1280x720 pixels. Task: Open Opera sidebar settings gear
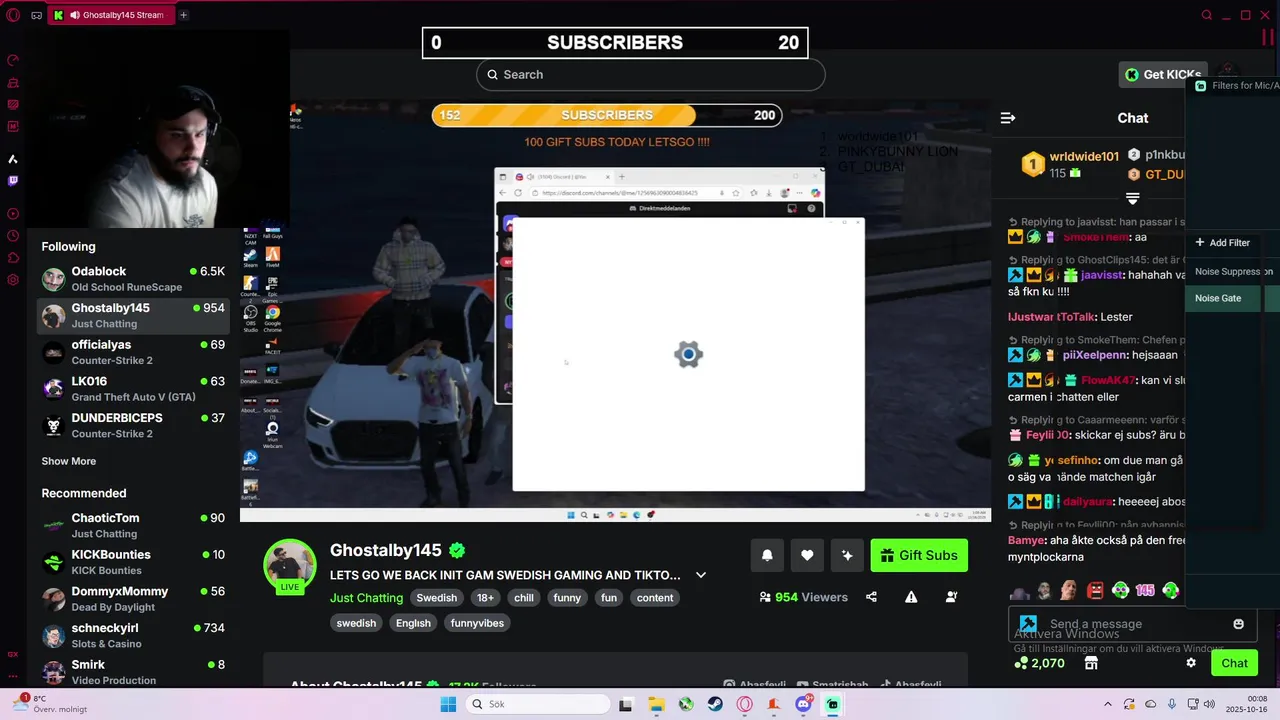13,280
